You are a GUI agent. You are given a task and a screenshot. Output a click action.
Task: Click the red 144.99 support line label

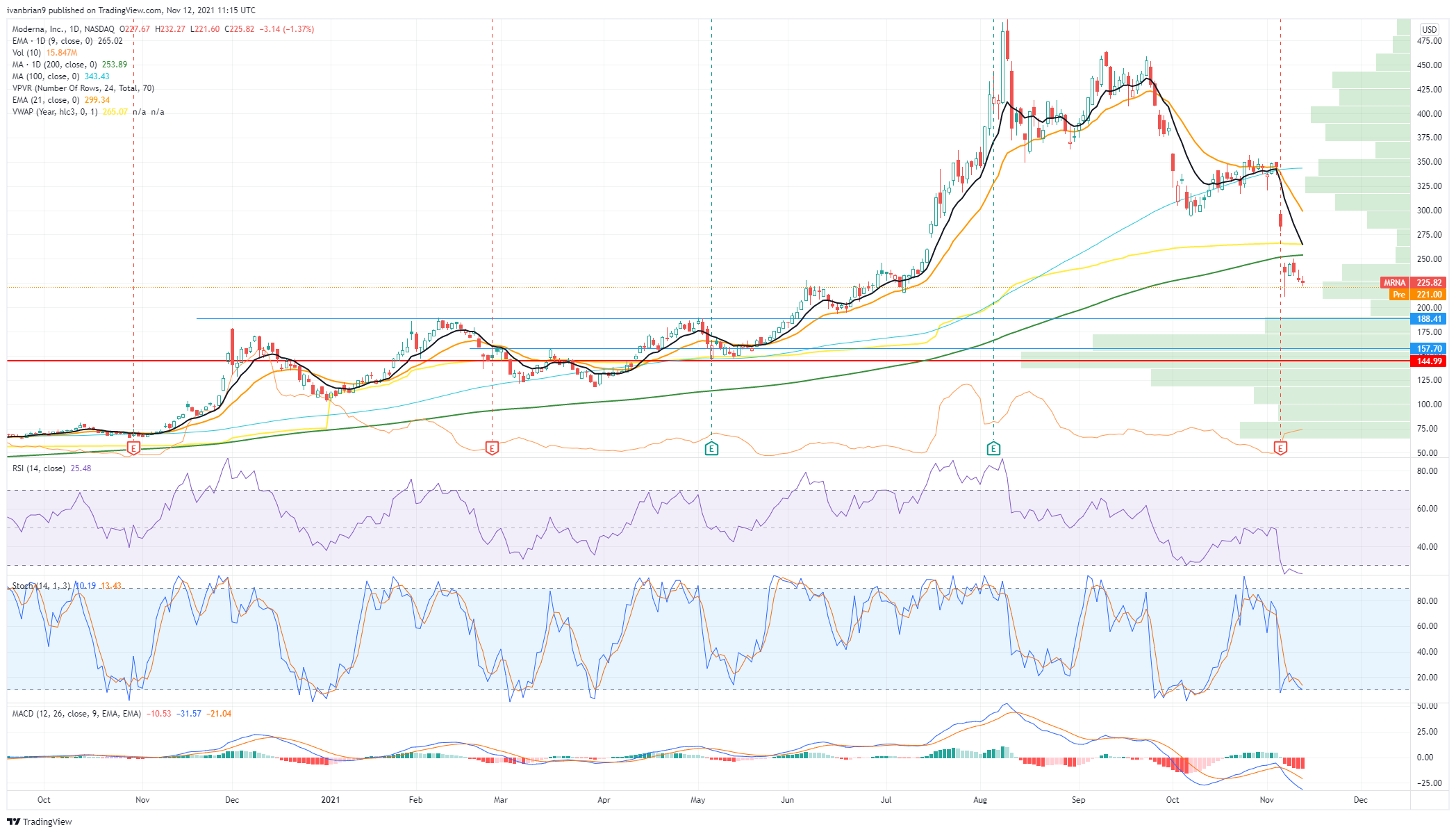(1429, 361)
